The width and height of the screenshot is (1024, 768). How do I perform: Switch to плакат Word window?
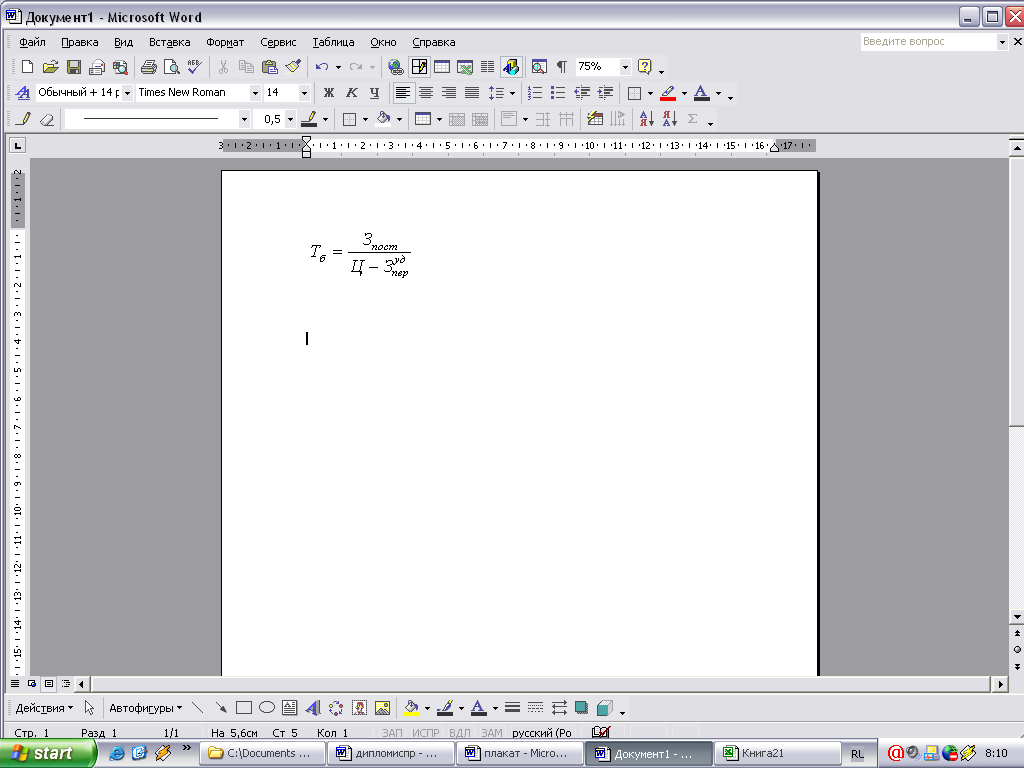(x=520, y=753)
